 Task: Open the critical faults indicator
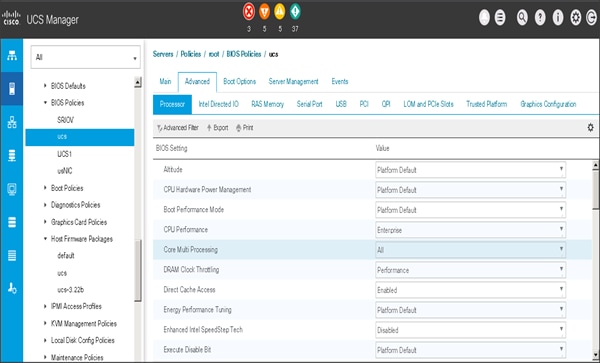(x=249, y=12)
